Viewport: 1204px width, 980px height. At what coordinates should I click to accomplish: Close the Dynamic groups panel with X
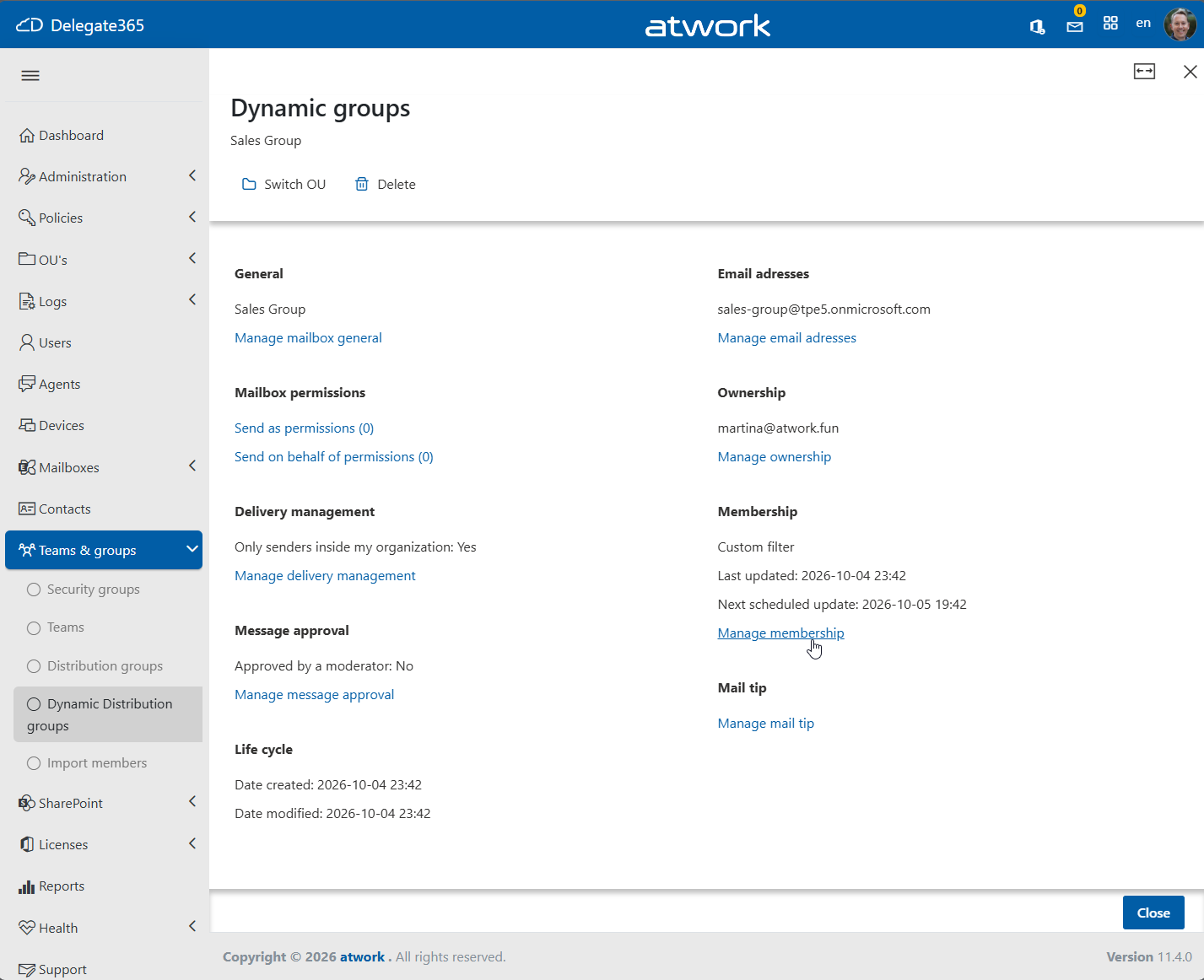tap(1190, 72)
